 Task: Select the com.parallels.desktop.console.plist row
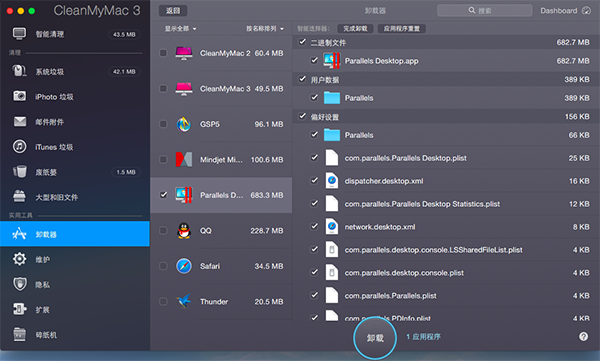[446, 273]
